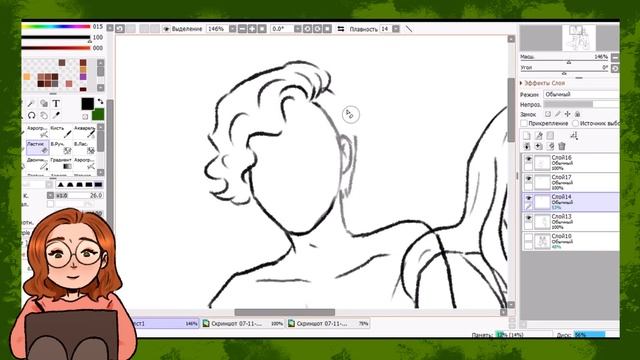Open the rotation angle dropdown arrow
The image size is (640, 360).
(x=298, y=29)
